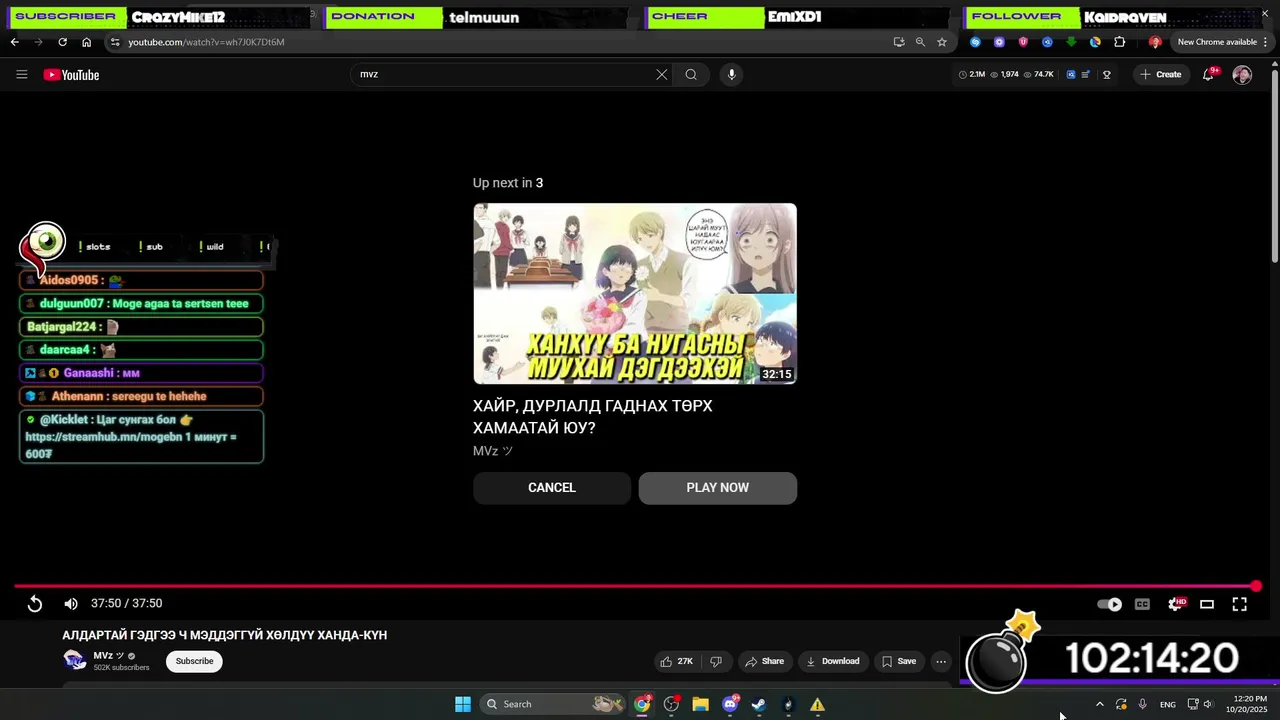Subscribe to the MVz channel
Screen dimensions: 1280x720
tap(194, 661)
